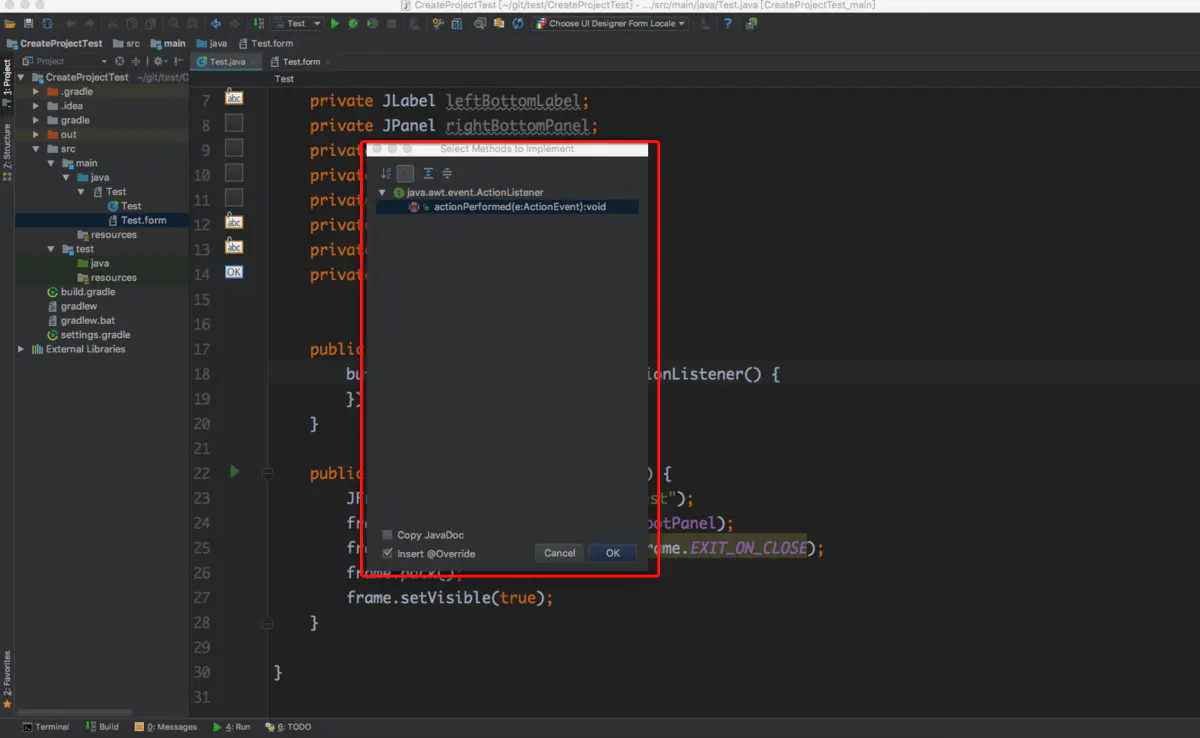1200x738 pixels.
Task: Expand the External Libraries node
Action: (x=22, y=349)
